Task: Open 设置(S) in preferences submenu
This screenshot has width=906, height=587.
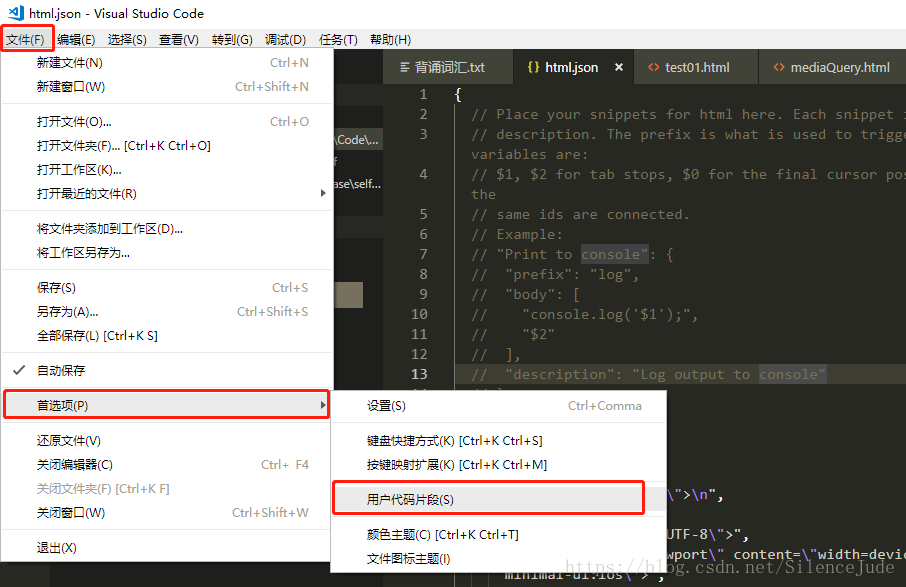Action: [x=499, y=406]
